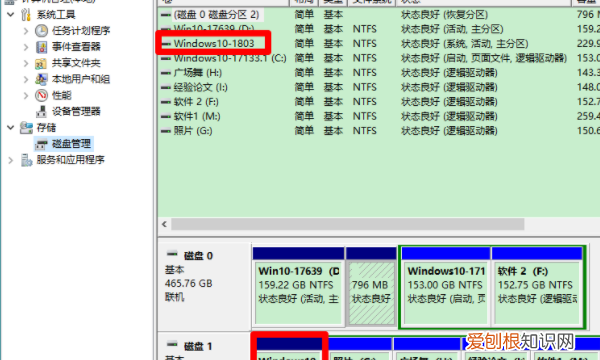Select Win10-17639 159.22 GB partition block
Viewport: 600px width, 360px height.
[x=298, y=287]
